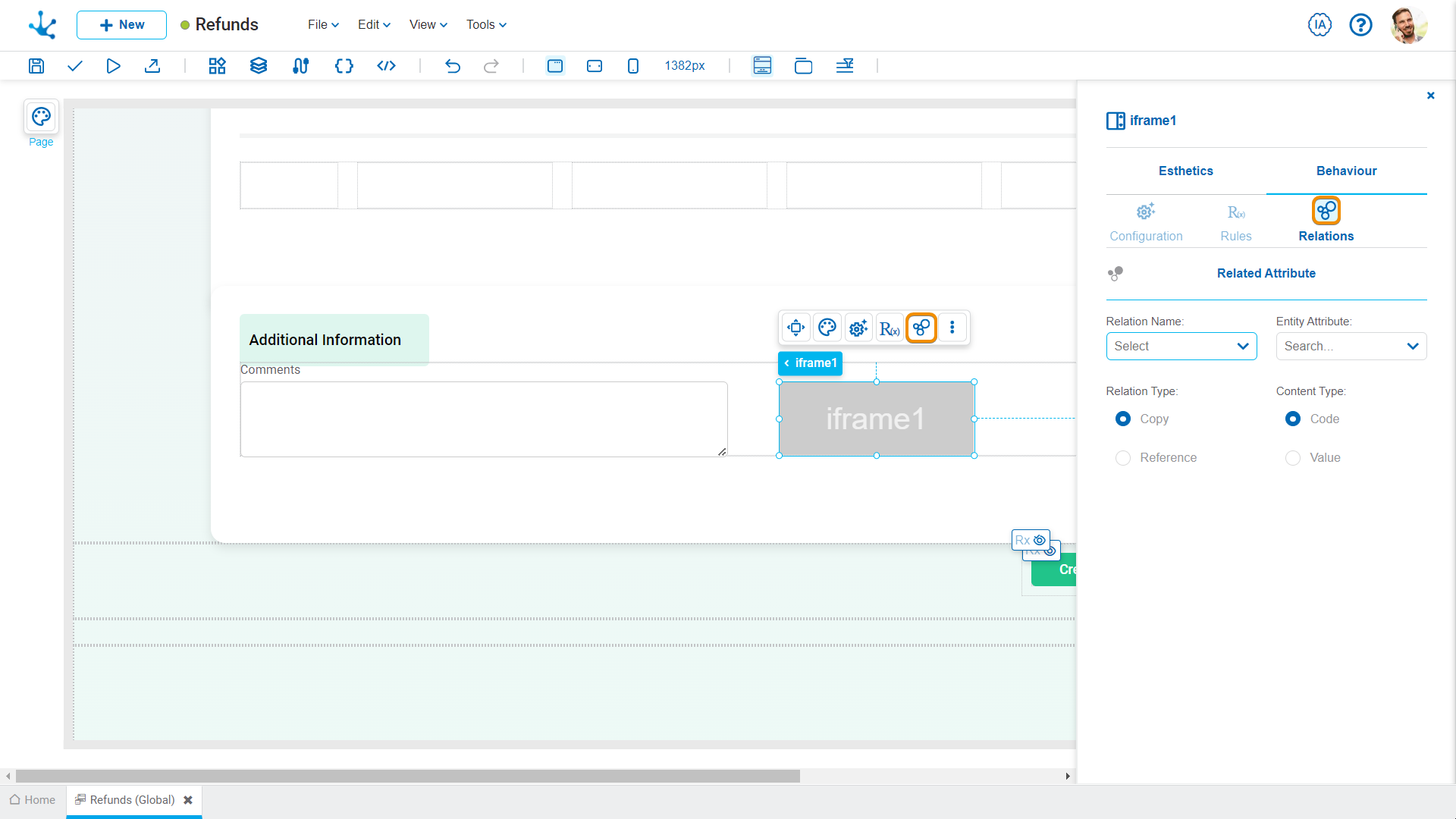Open the IA assistant icon
This screenshot has height=819, width=1456.
(1319, 25)
